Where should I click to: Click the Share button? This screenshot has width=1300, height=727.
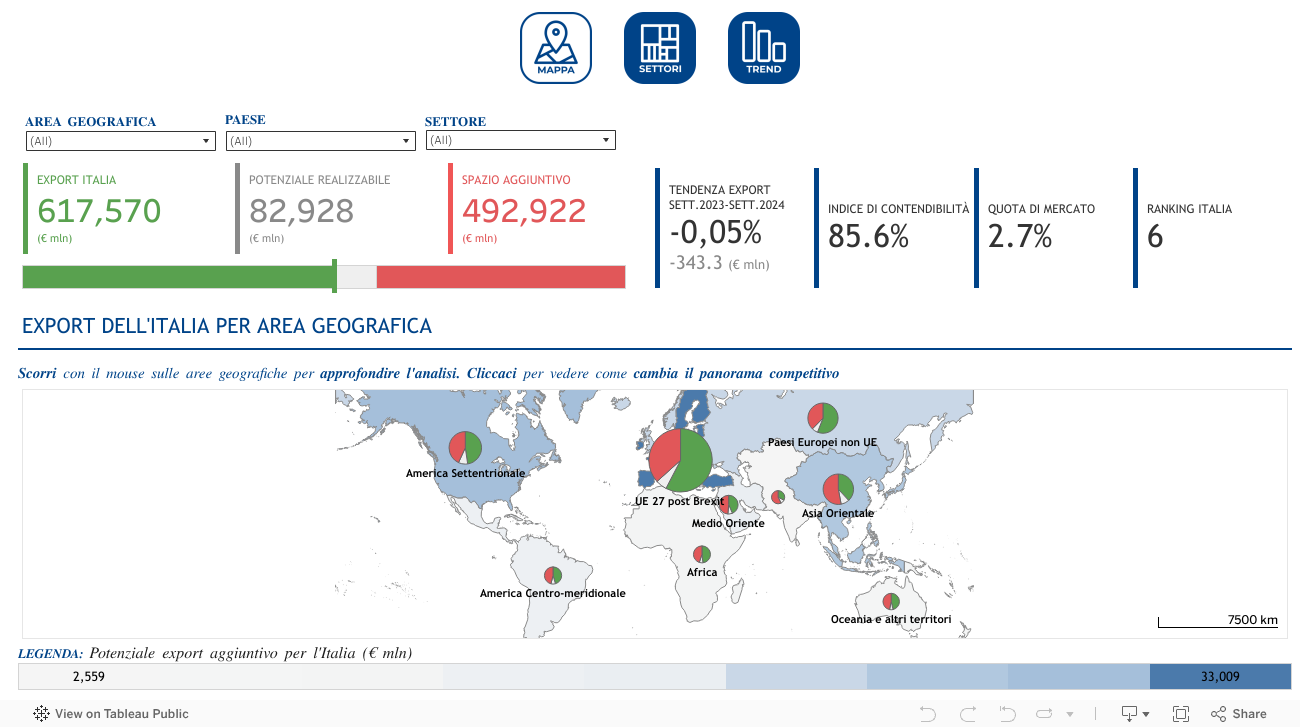point(1239,714)
